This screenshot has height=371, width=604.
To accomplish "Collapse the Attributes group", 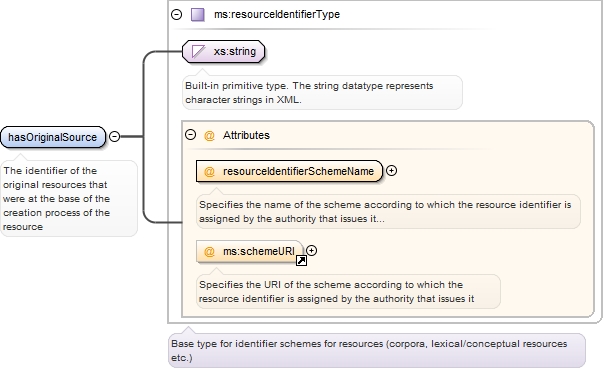I will pyautogui.click(x=190, y=134).
